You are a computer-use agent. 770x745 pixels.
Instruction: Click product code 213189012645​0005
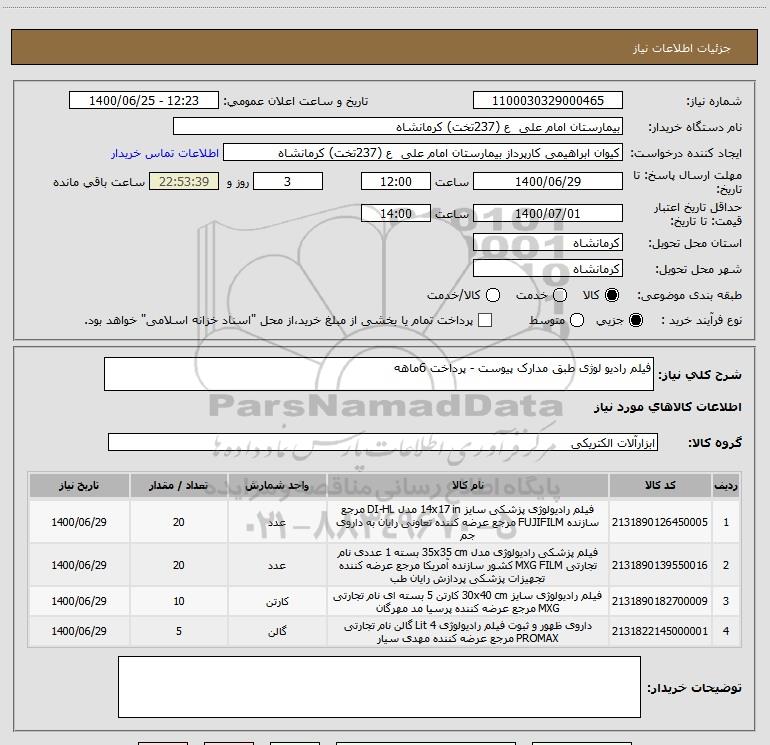[x=660, y=522]
